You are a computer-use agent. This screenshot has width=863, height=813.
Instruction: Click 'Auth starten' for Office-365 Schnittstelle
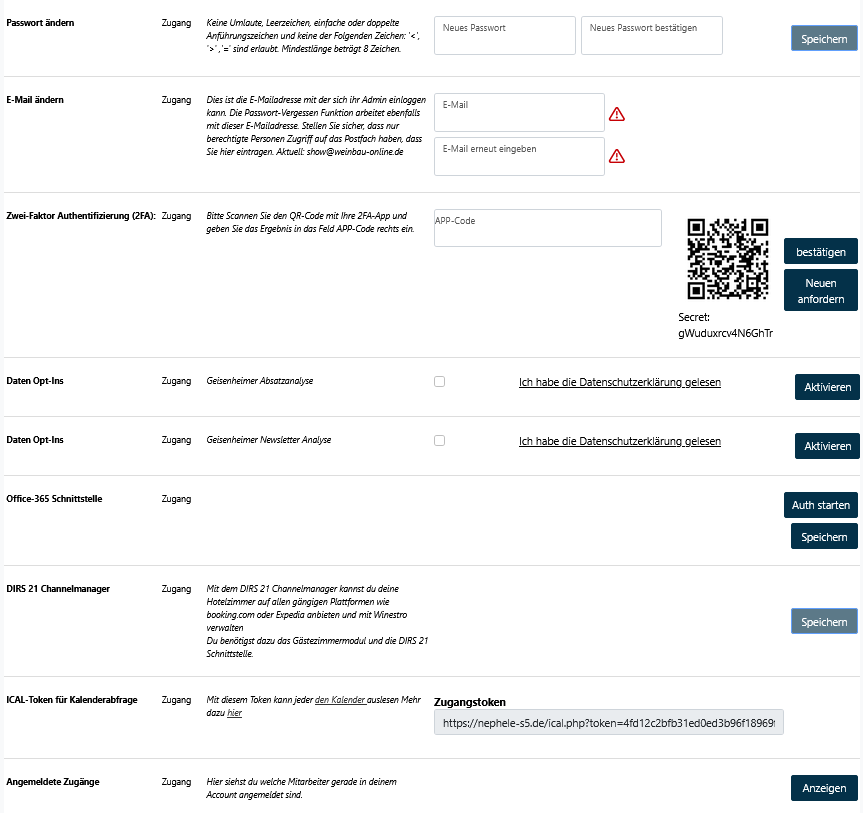pyautogui.click(x=820, y=505)
